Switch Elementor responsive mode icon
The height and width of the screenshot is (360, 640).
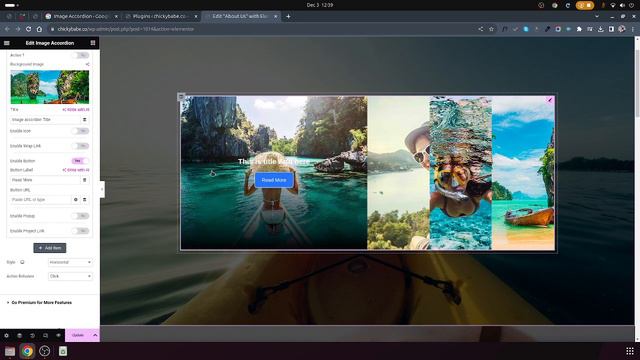(x=45, y=335)
